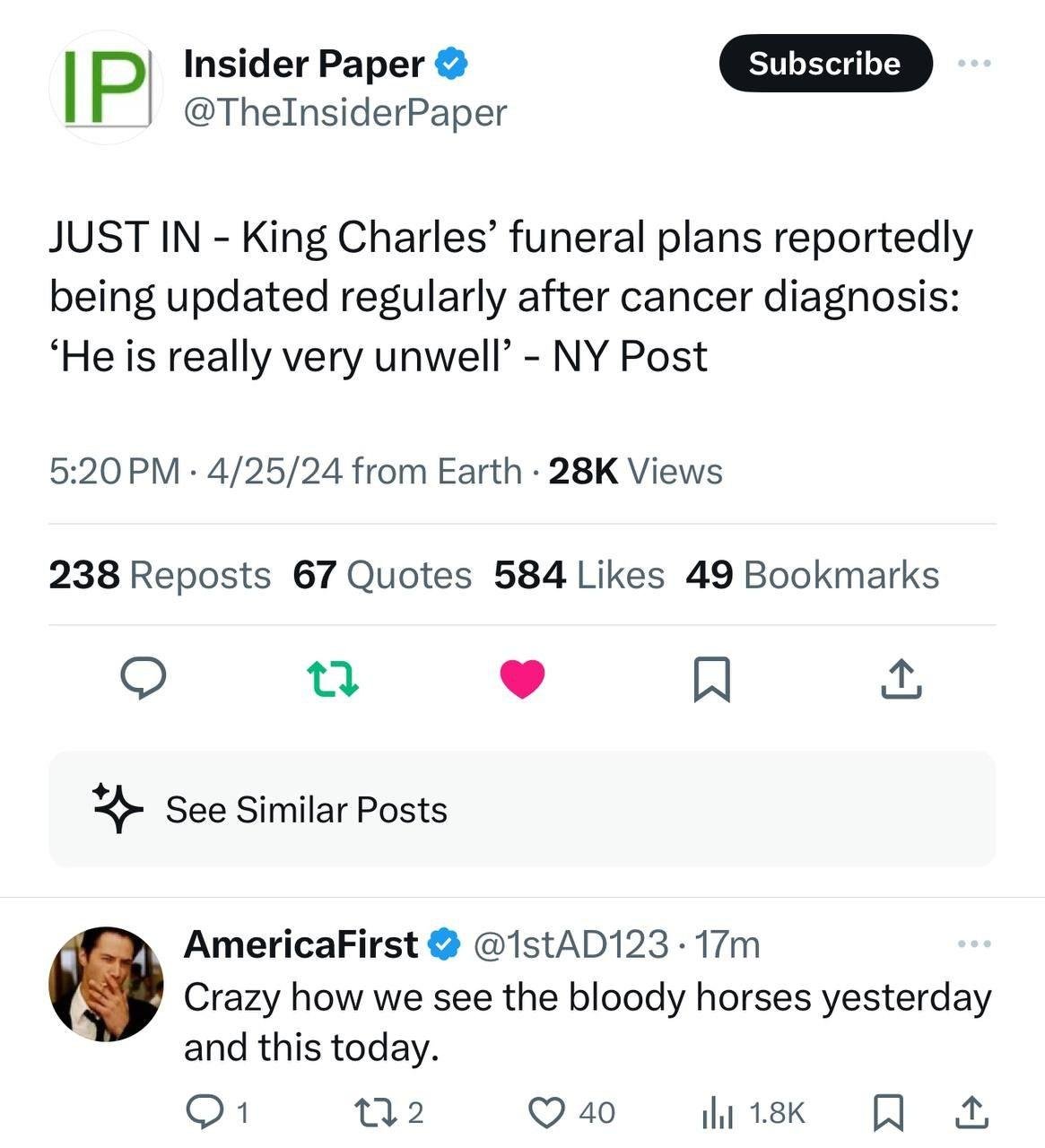View the 67 Quotes

coord(382,575)
